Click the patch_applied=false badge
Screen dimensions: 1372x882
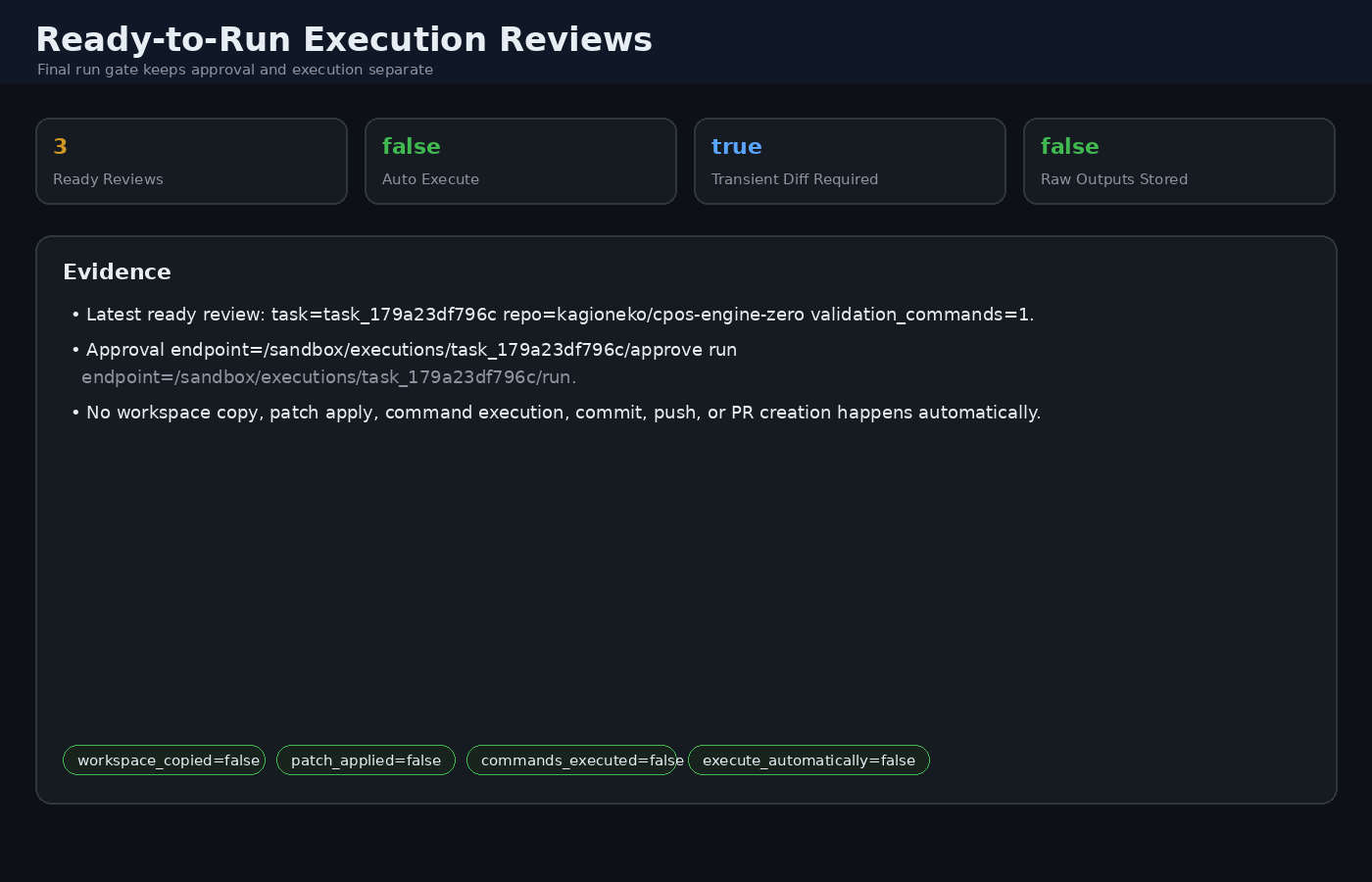pos(366,760)
